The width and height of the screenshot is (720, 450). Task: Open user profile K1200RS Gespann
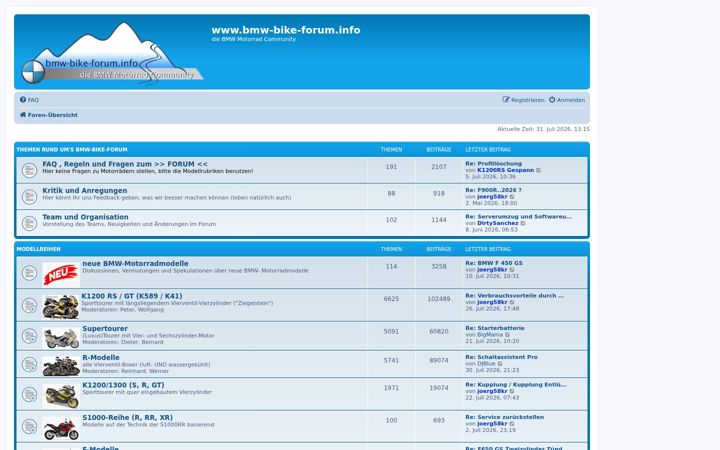[x=506, y=170]
